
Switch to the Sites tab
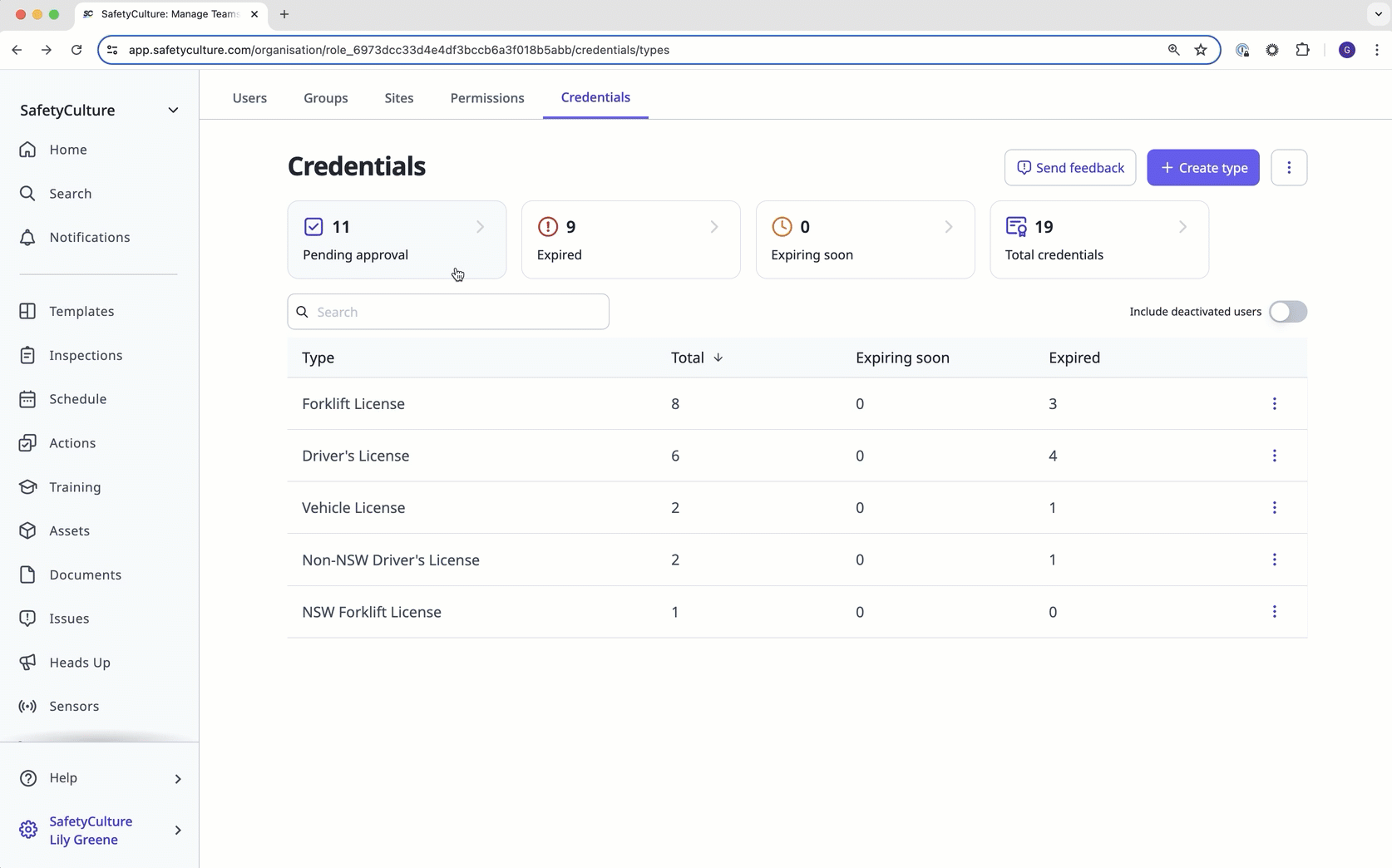point(399,98)
